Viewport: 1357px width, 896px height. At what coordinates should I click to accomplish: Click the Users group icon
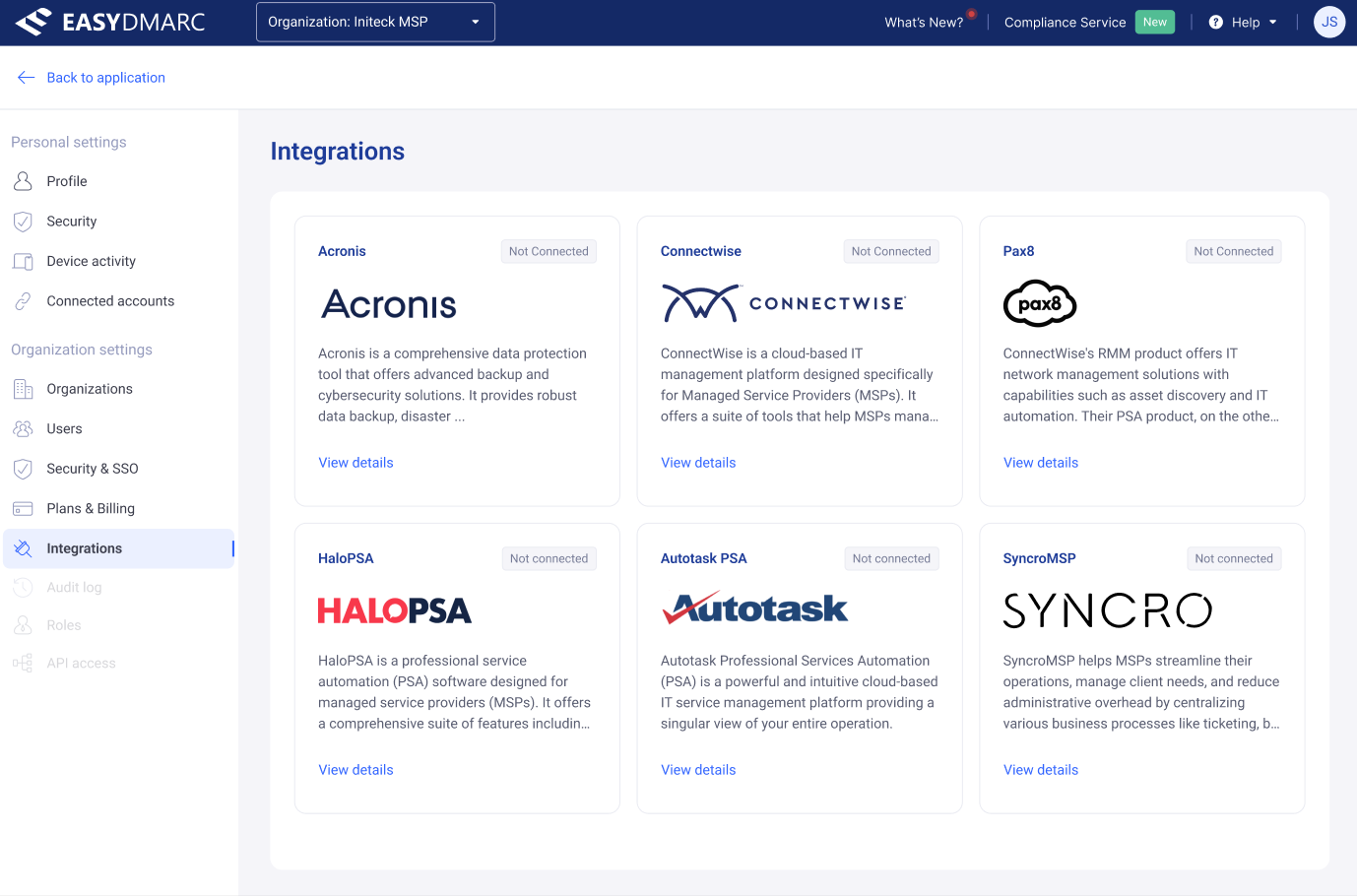(x=23, y=428)
